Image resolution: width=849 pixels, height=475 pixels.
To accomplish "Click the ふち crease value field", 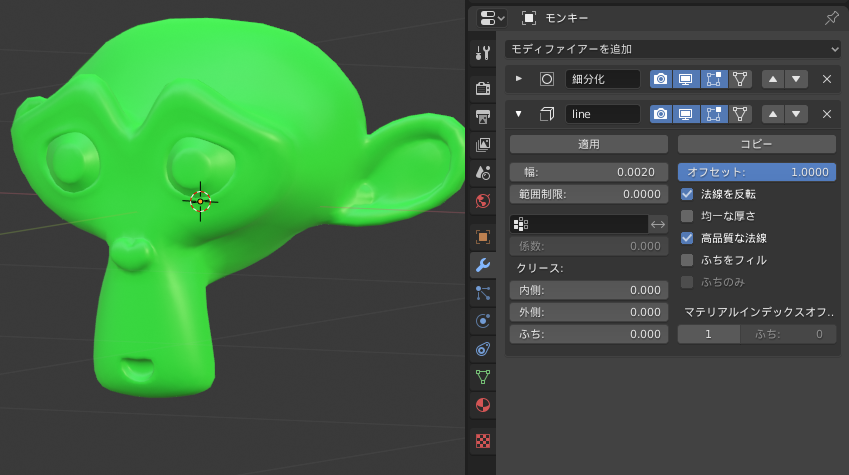I will [589, 334].
